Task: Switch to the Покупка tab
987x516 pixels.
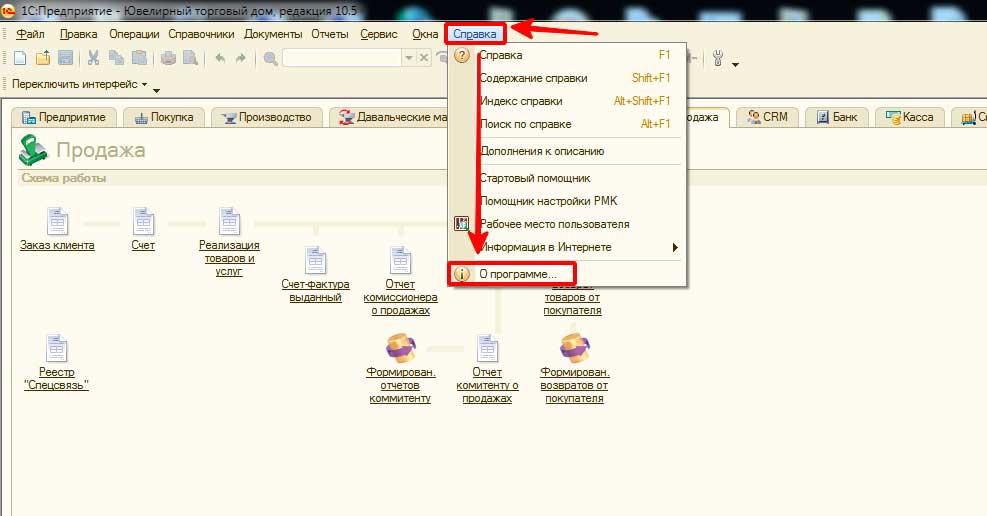Action: 164,117
